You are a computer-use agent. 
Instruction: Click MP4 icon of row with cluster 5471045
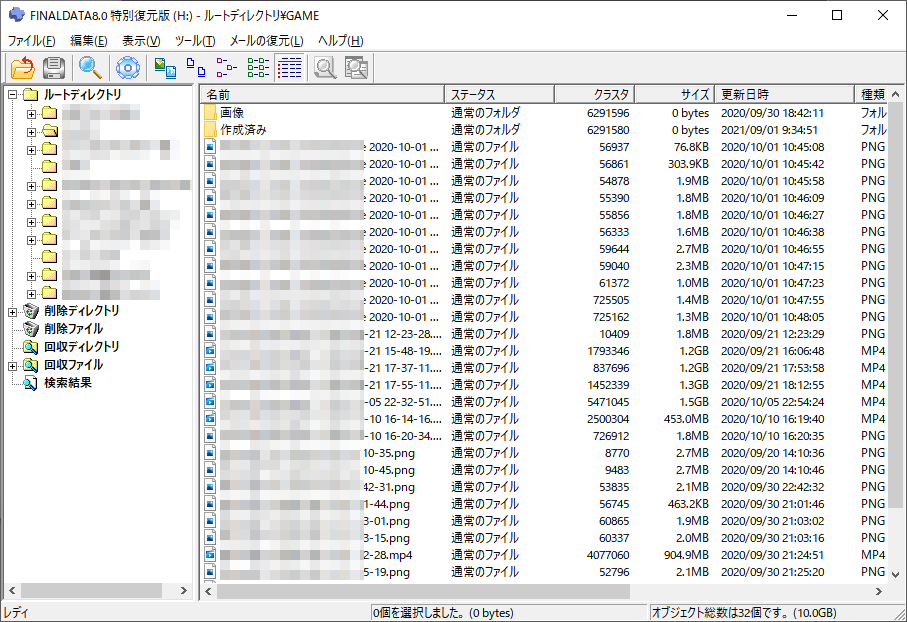click(x=210, y=402)
